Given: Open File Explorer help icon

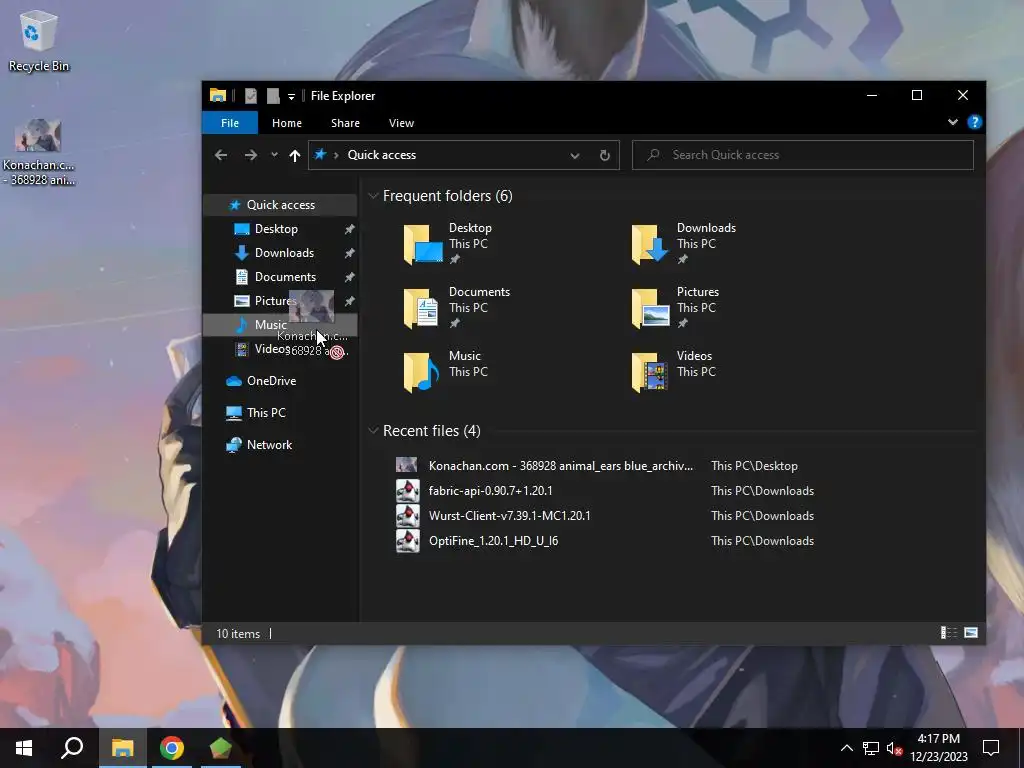Looking at the screenshot, I should [974, 122].
